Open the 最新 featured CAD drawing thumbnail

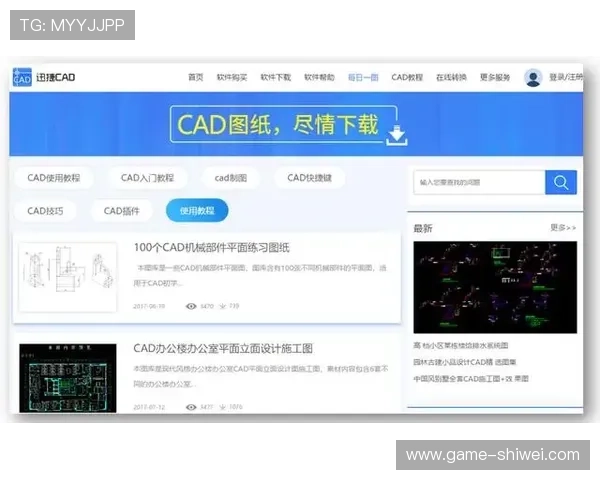click(x=495, y=287)
